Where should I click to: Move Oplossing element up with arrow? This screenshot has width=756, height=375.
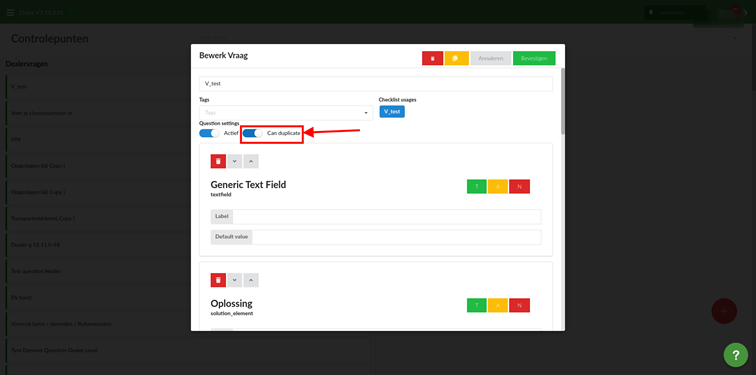[251, 280]
